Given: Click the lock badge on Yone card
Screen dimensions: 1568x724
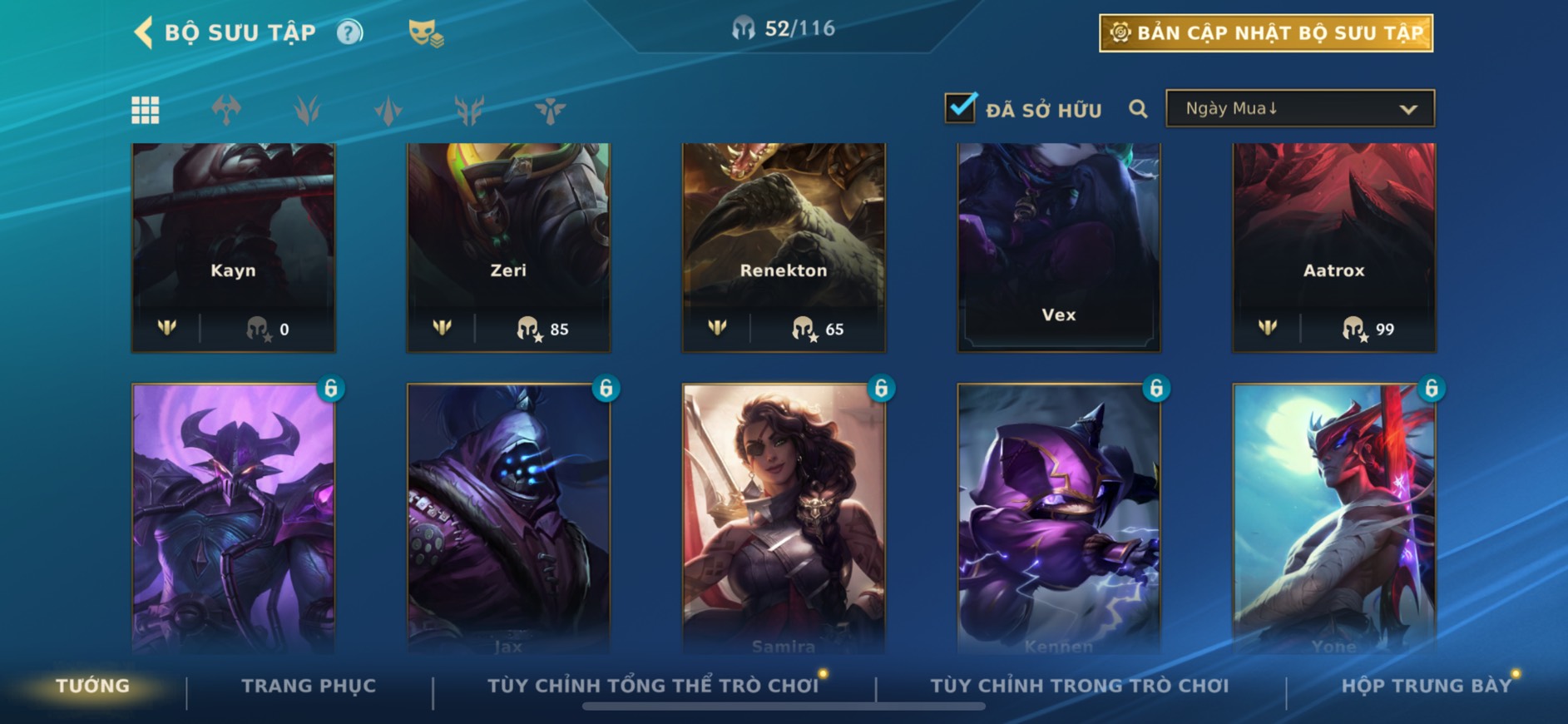Looking at the screenshot, I should [1431, 388].
